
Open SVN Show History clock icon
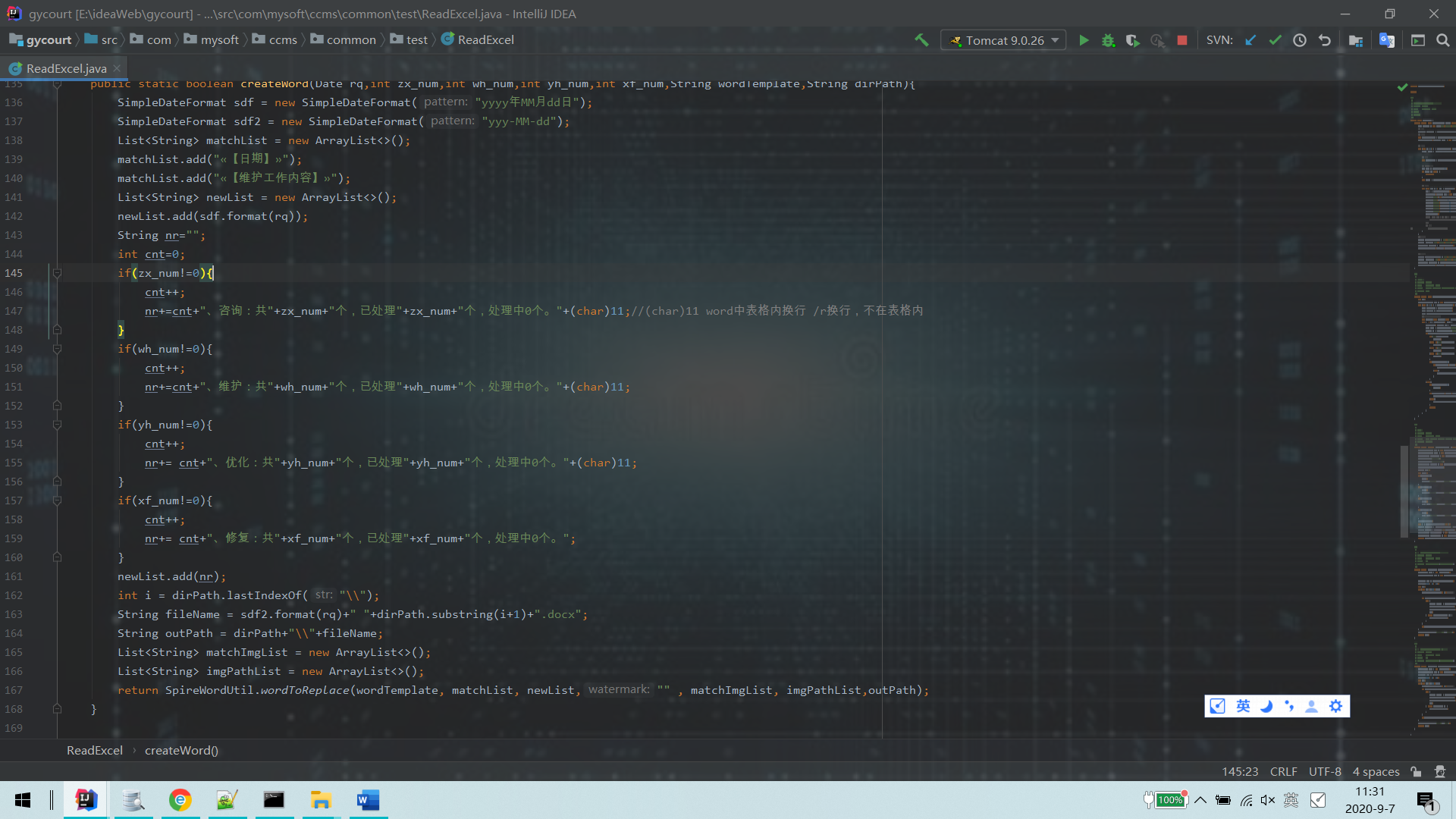[1299, 40]
